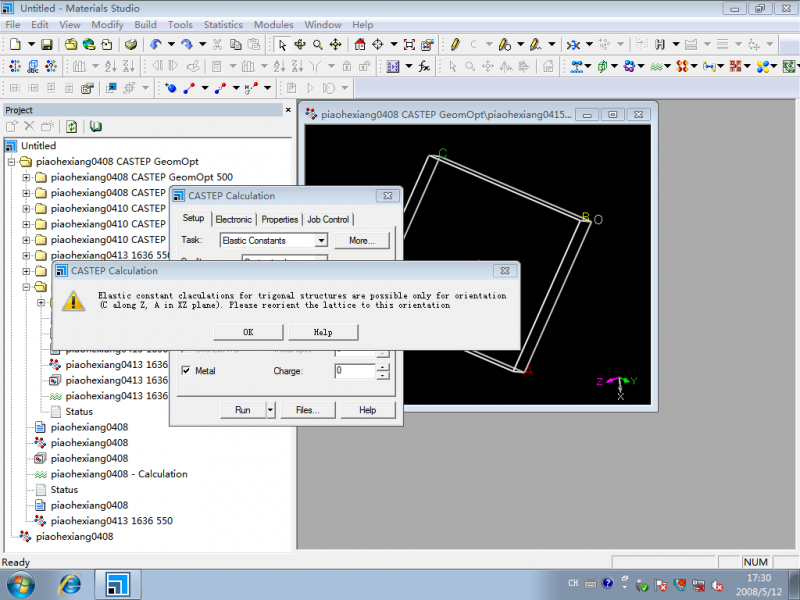Image resolution: width=800 pixels, height=600 pixels.
Task: Click the Undo arrow icon
Action: [156, 44]
